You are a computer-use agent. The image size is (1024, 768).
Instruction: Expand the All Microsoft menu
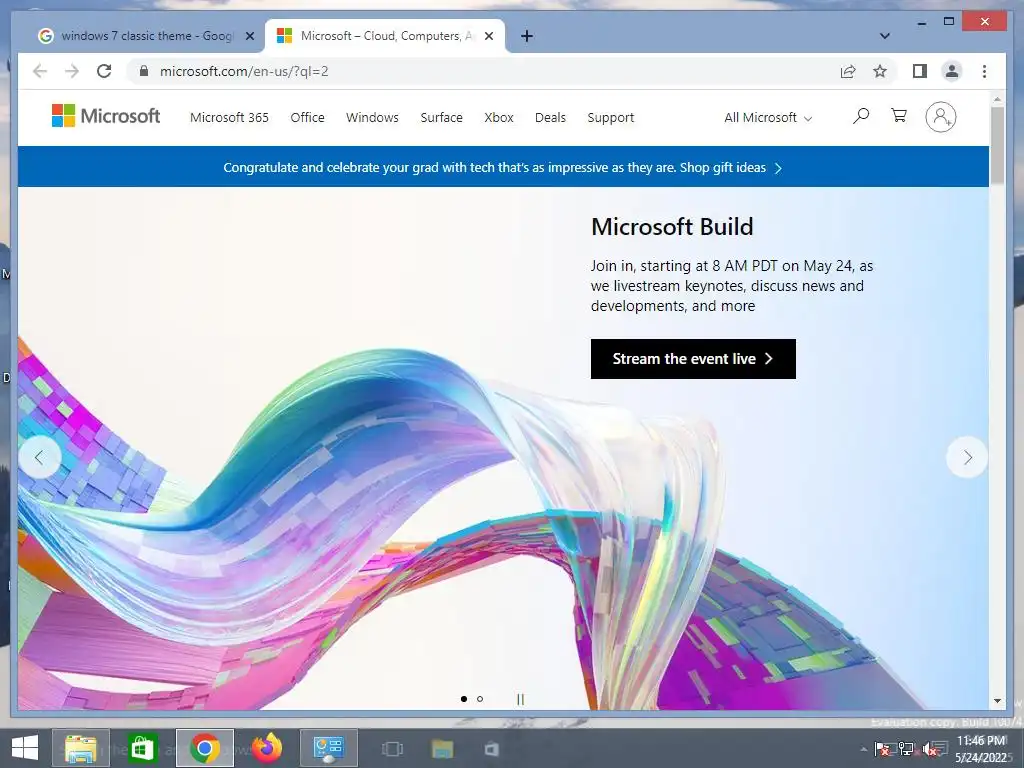coord(768,118)
